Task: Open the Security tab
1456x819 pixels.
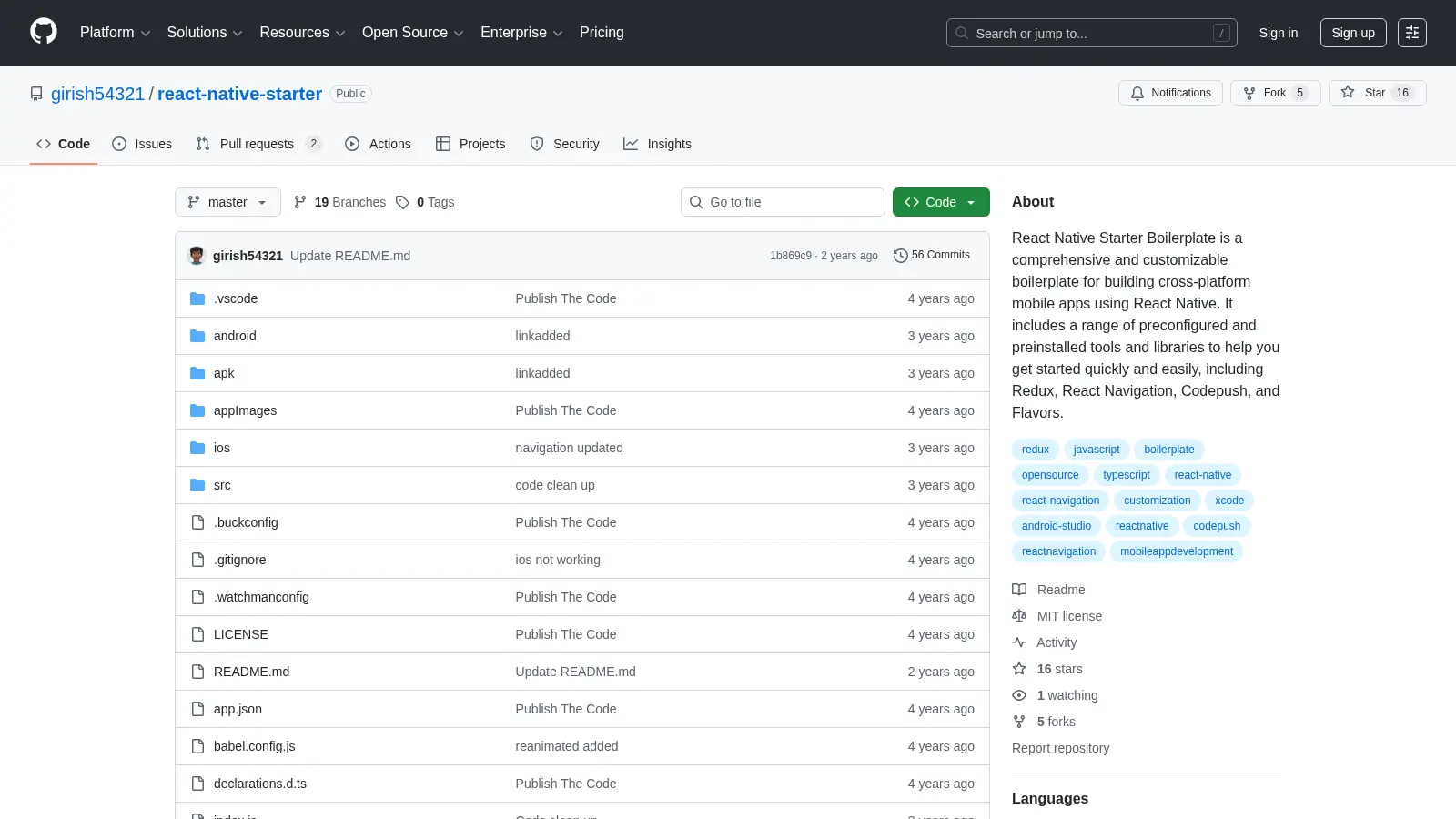Action: (564, 144)
